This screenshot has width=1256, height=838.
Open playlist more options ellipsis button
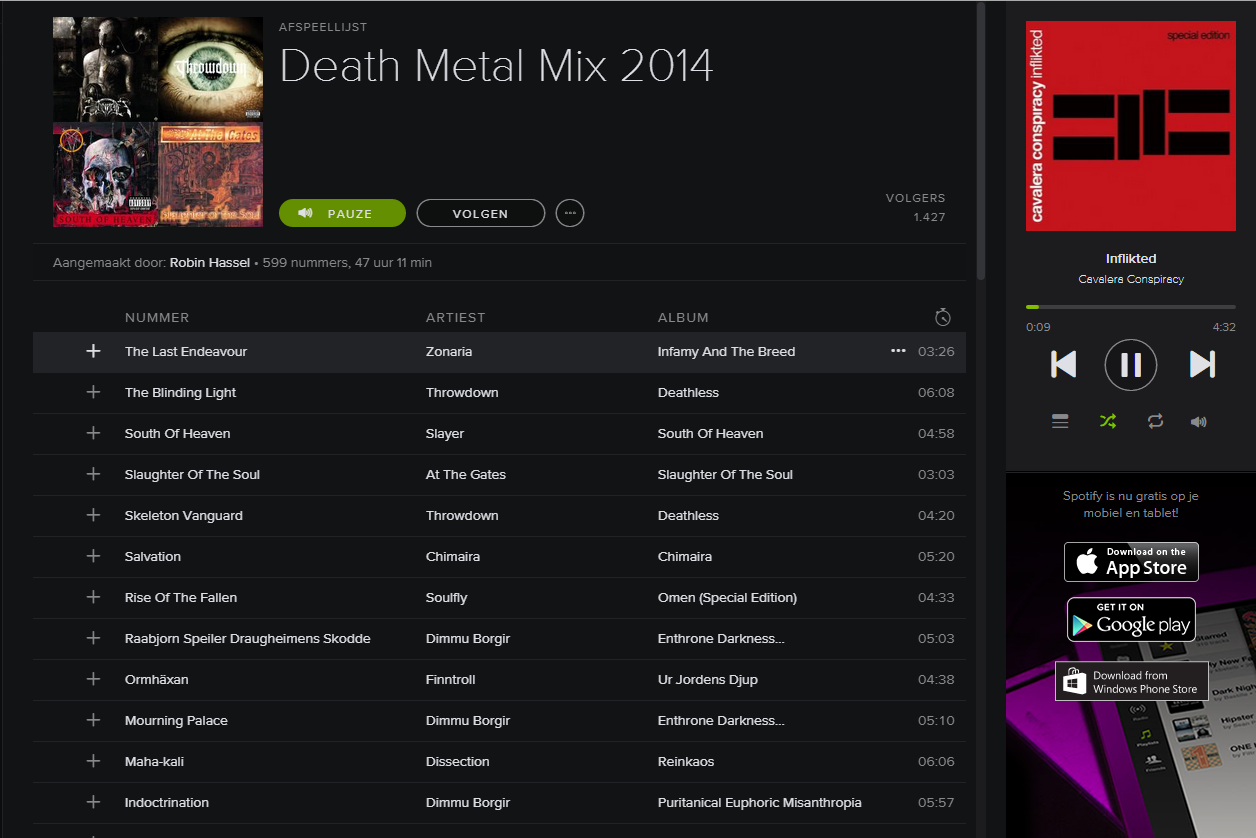(x=570, y=213)
